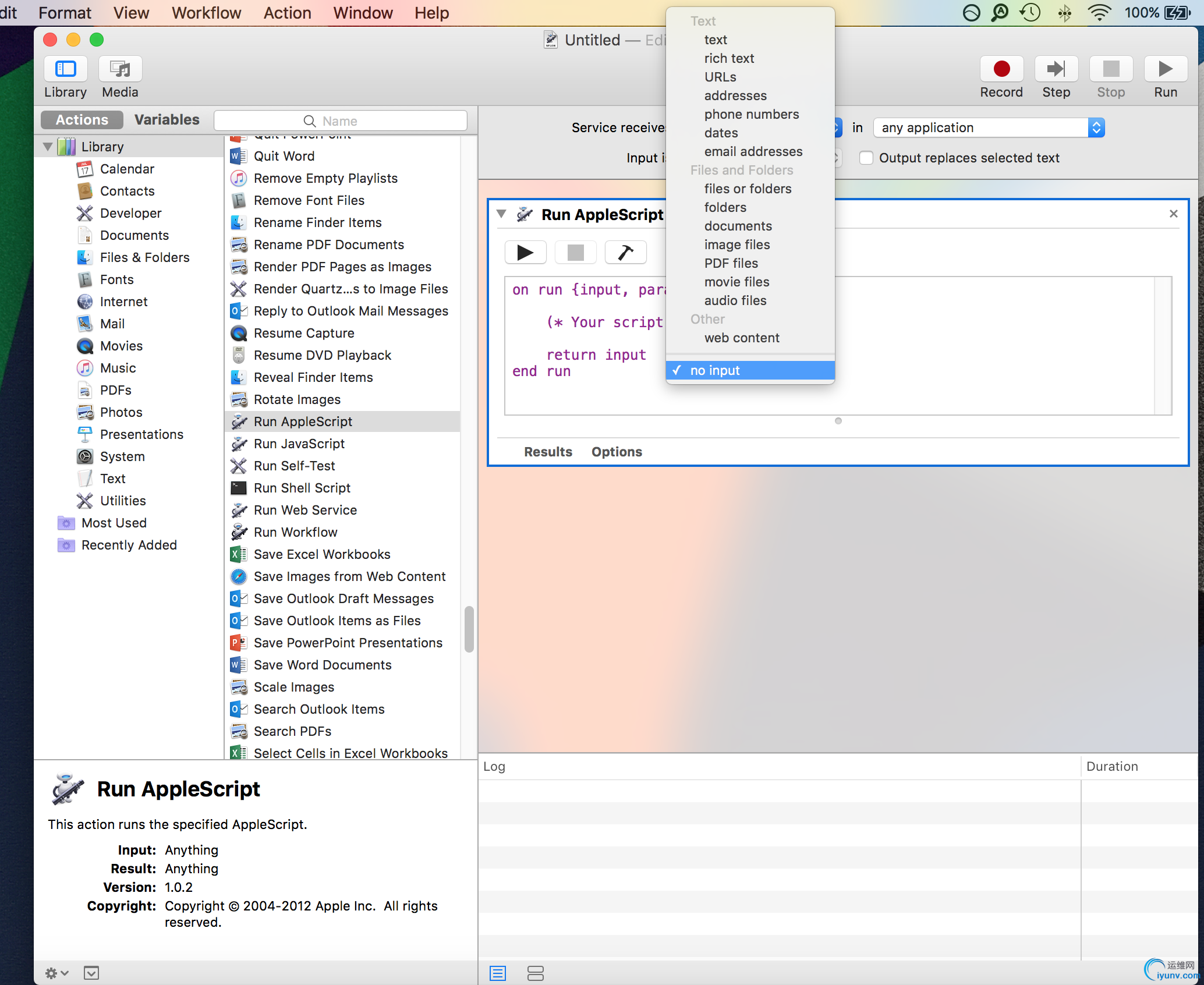The image size is (1204, 985).
Task: Click the Step toolbar icon
Action: [x=1056, y=69]
